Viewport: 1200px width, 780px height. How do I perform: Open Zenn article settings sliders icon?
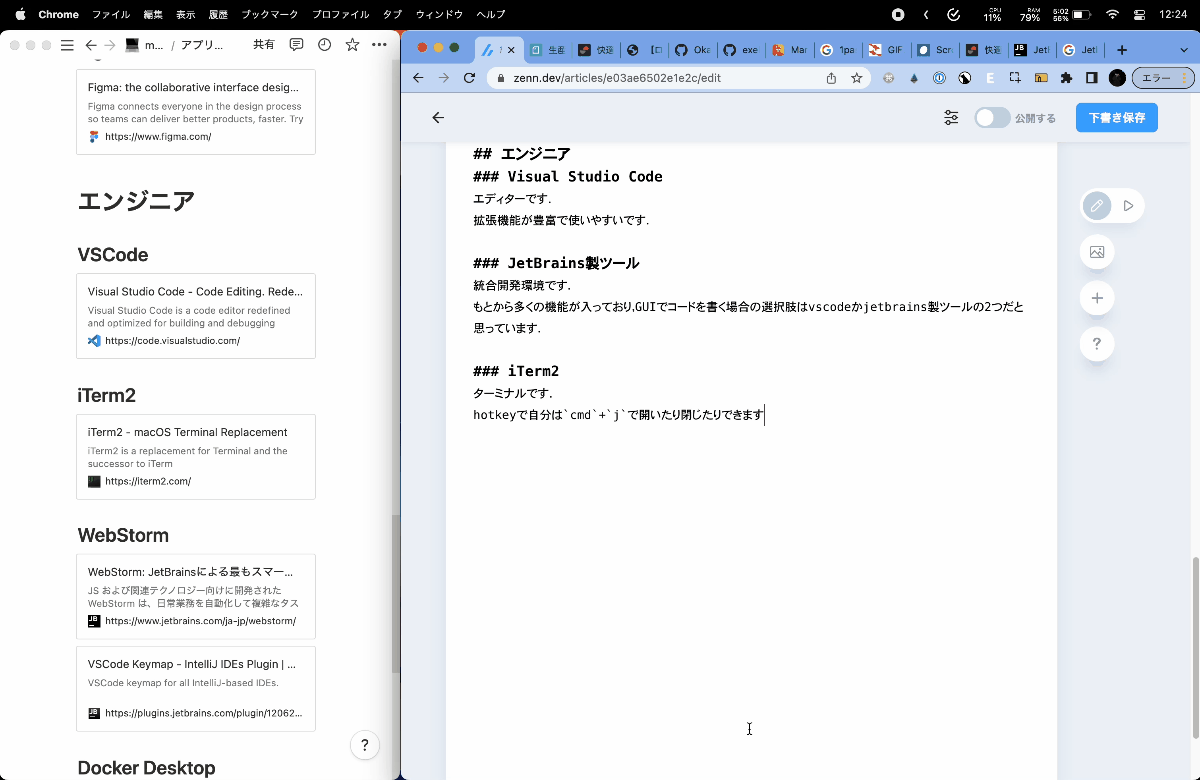(951, 118)
